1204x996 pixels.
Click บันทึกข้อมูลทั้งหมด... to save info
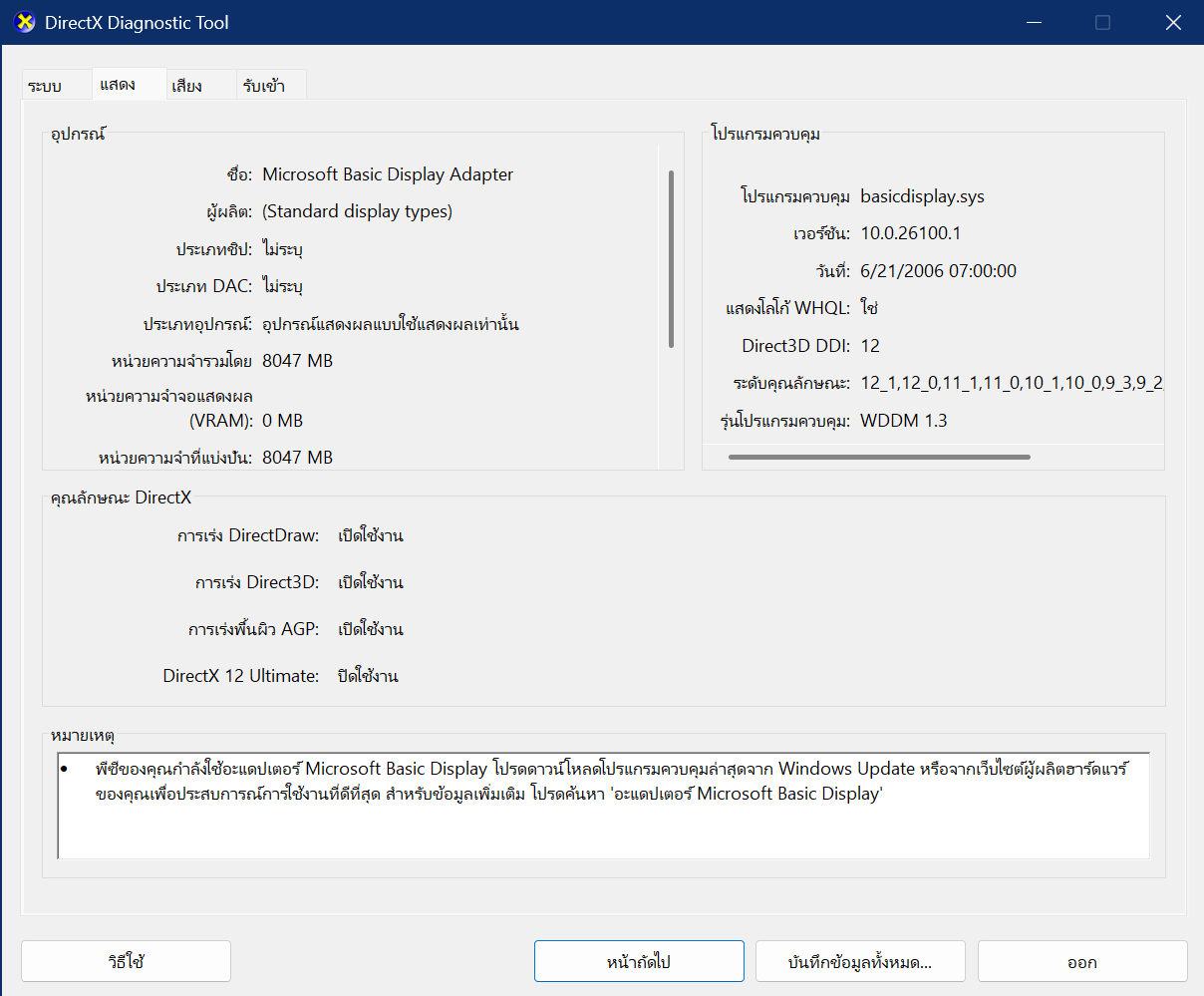(860, 962)
